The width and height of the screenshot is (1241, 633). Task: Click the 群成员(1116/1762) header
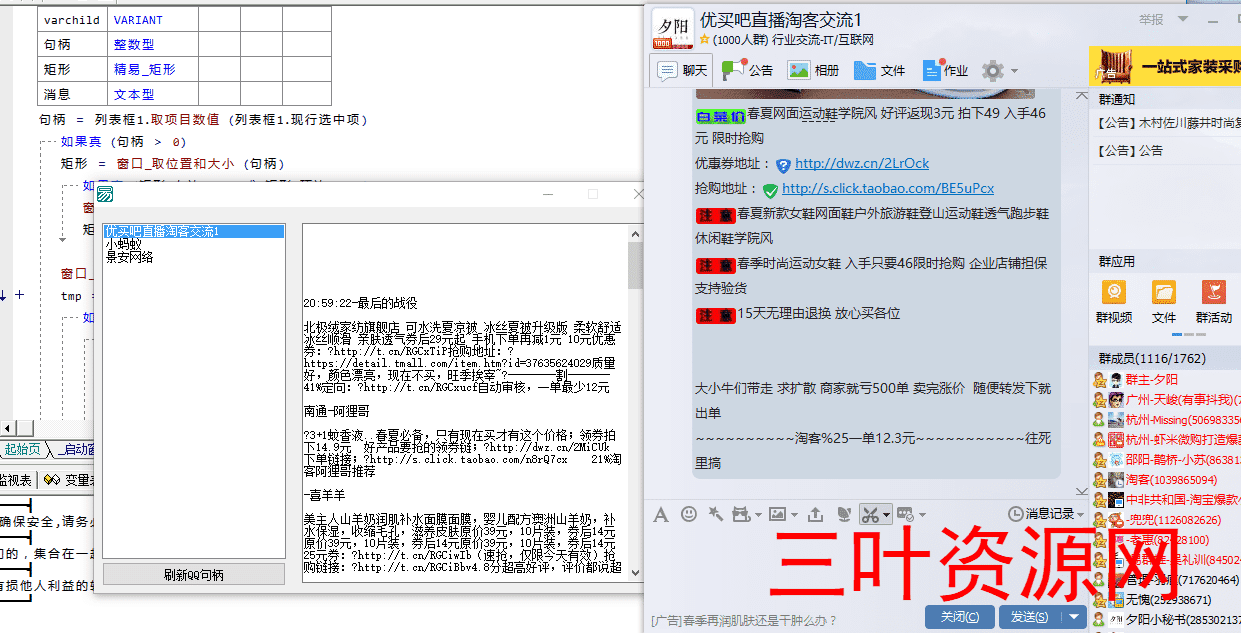[x=1152, y=358]
